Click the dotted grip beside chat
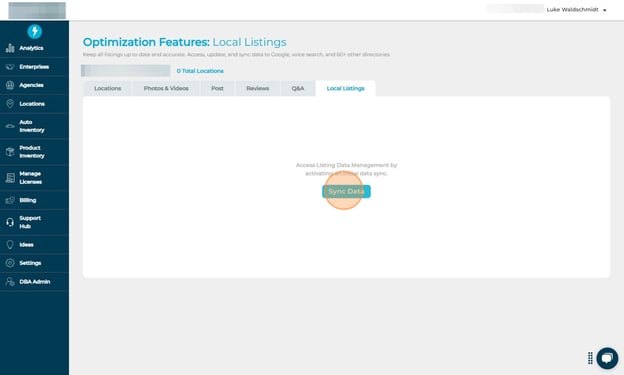The image size is (624, 375). click(590, 358)
